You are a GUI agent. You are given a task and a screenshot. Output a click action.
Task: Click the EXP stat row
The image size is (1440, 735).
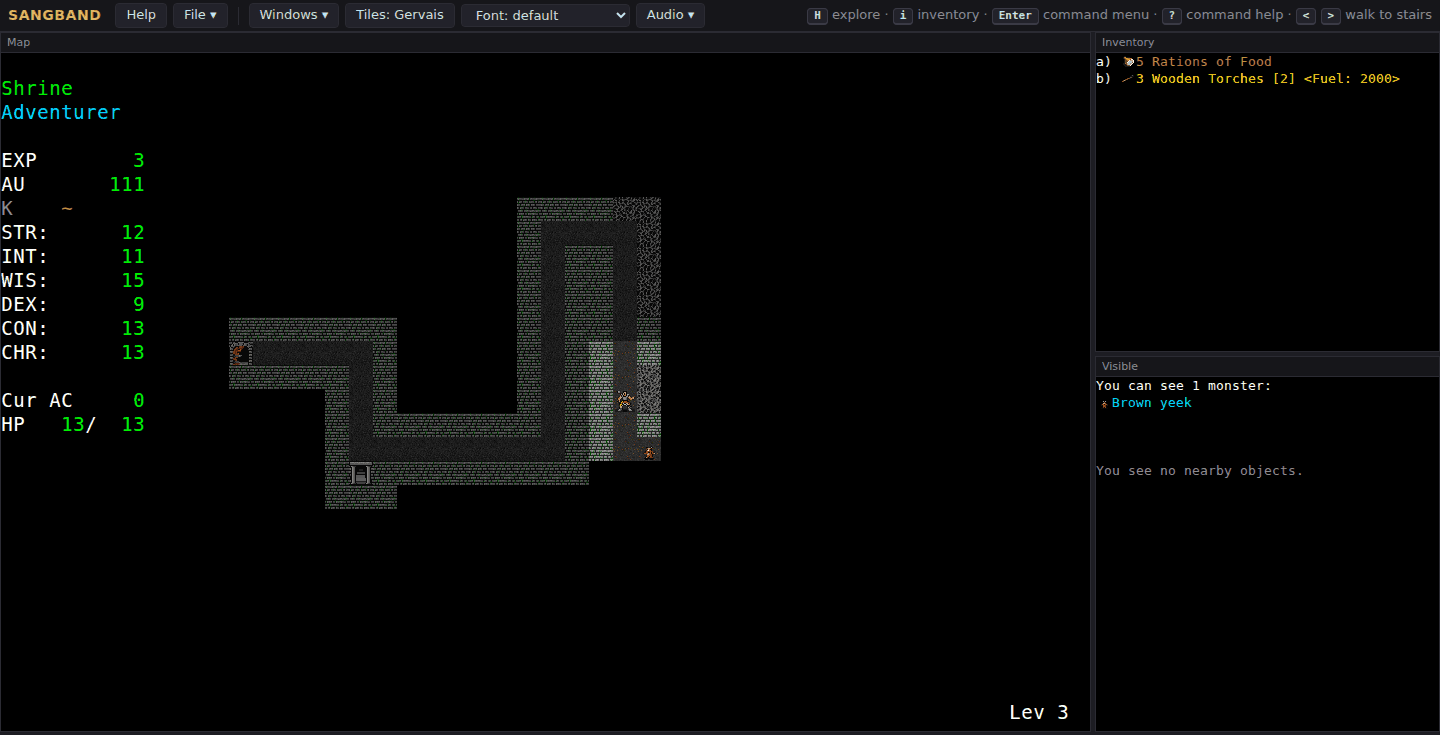pos(73,160)
